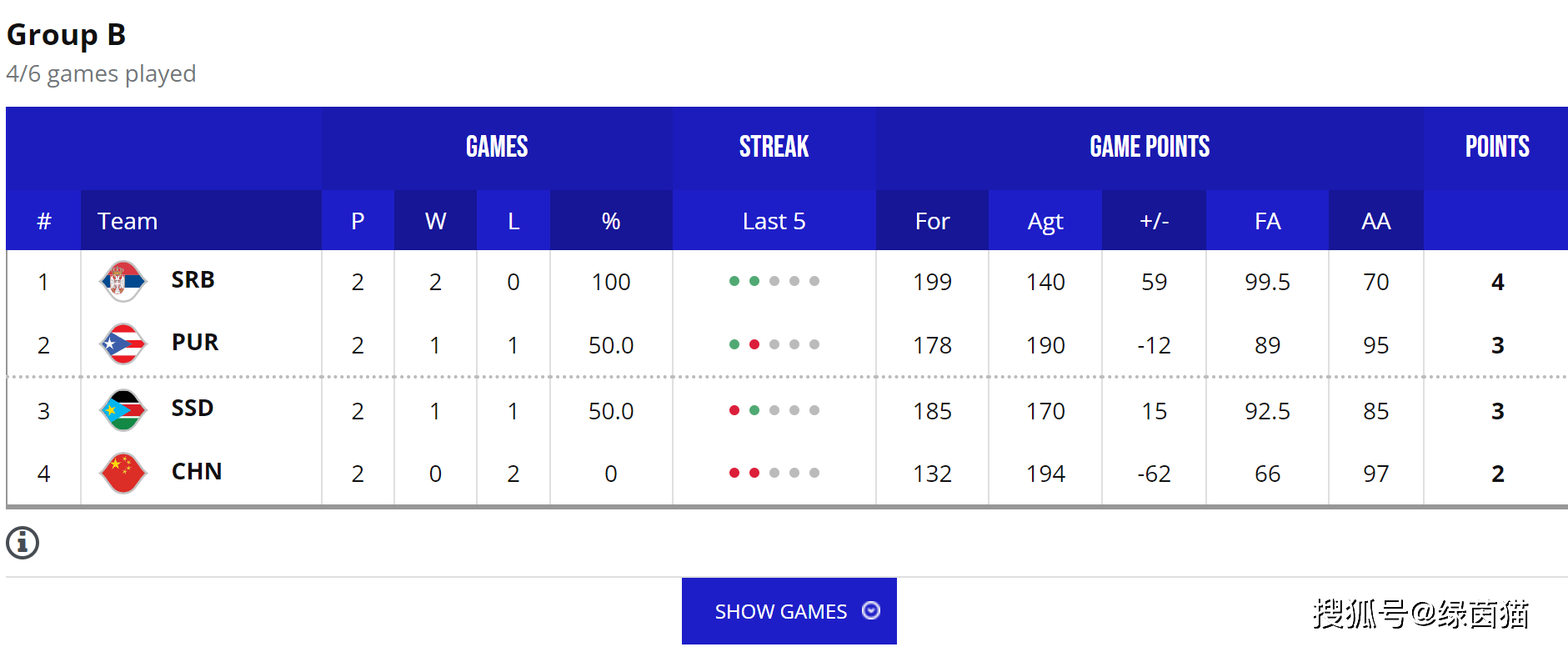Click the Puerto Rico flag icon
The width and height of the screenshot is (1568, 647).
click(x=123, y=344)
